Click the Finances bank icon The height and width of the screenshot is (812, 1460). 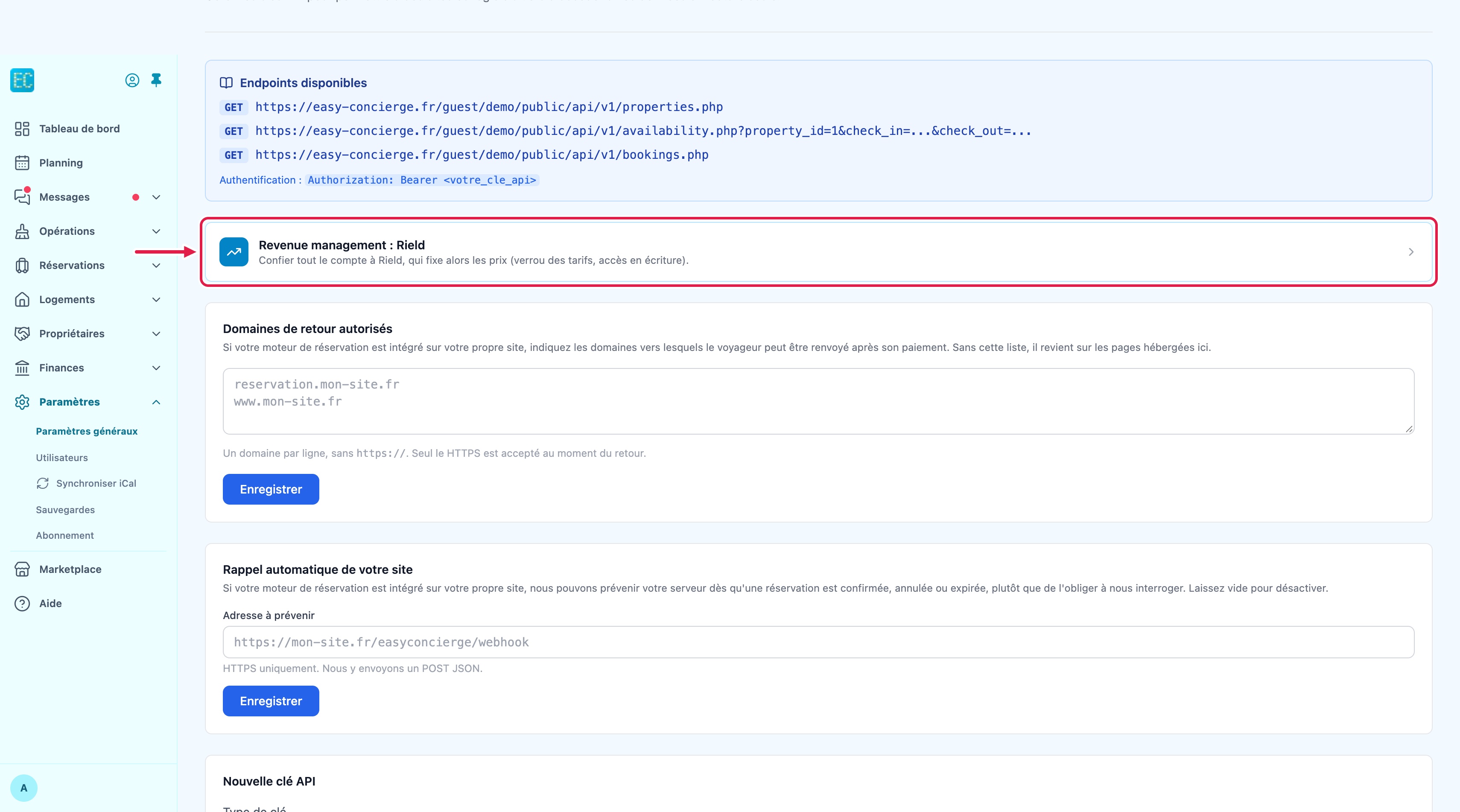pos(22,368)
